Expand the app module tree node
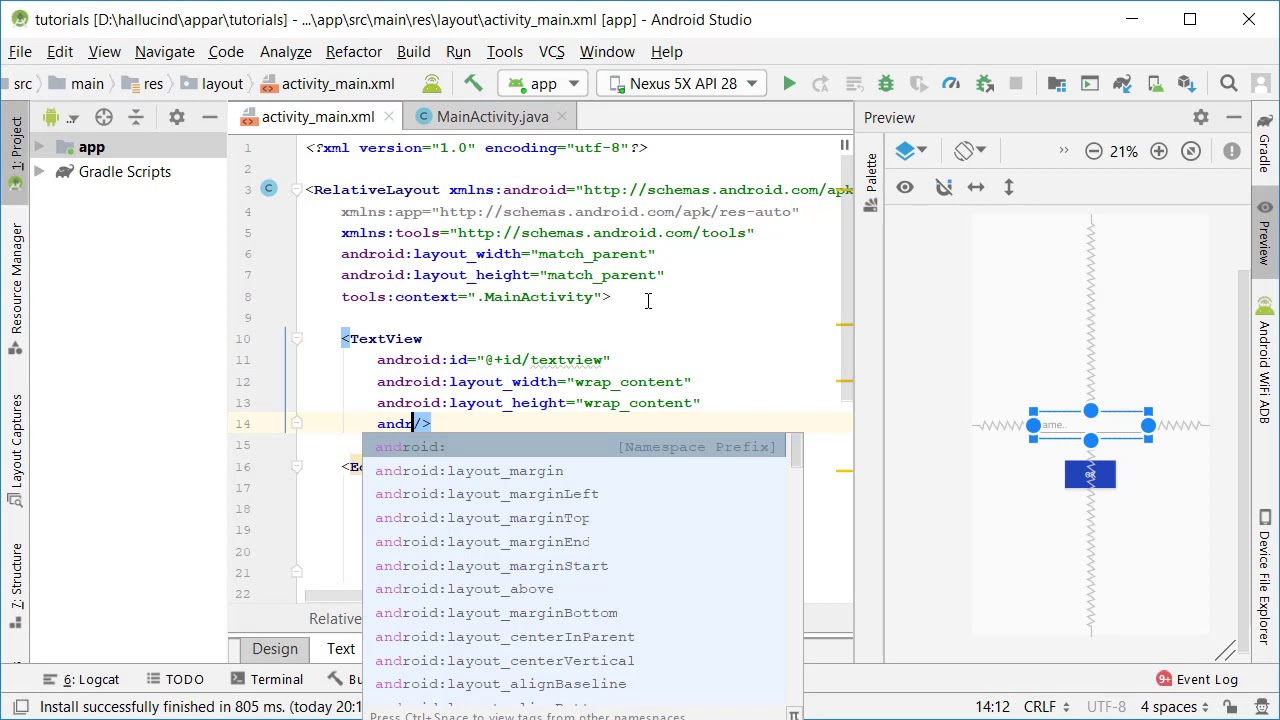 tap(39, 147)
